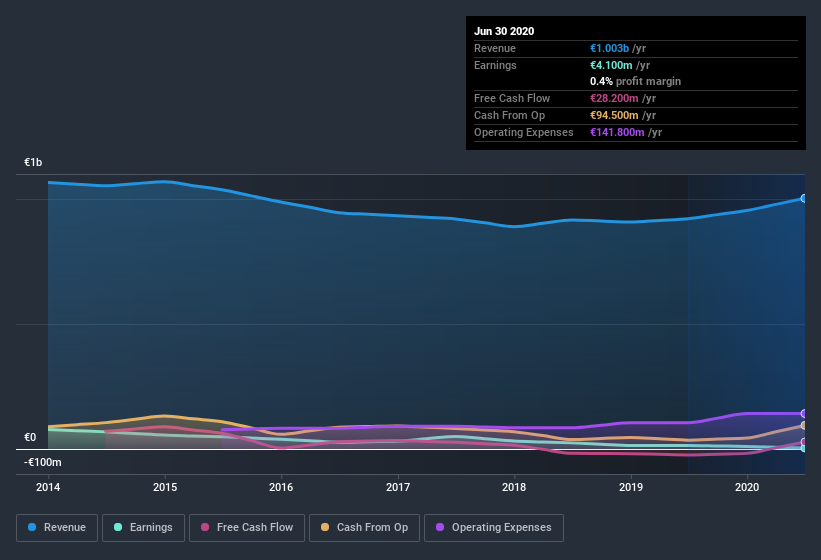This screenshot has width=821, height=560.
Task: Toggle the Revenue legend button
Action: [57, 528]
